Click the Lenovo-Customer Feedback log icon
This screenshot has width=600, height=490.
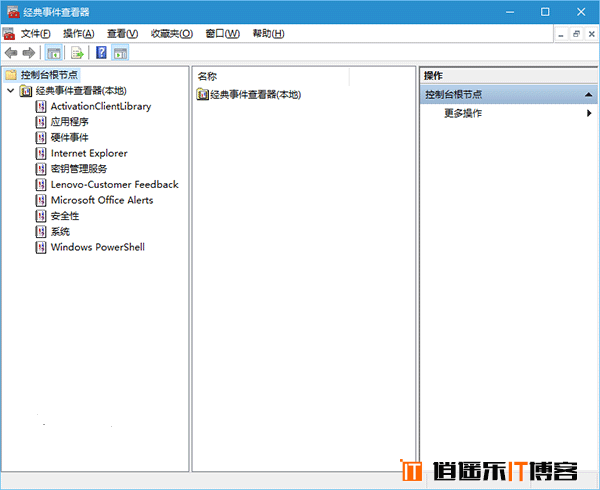point(41,185)
